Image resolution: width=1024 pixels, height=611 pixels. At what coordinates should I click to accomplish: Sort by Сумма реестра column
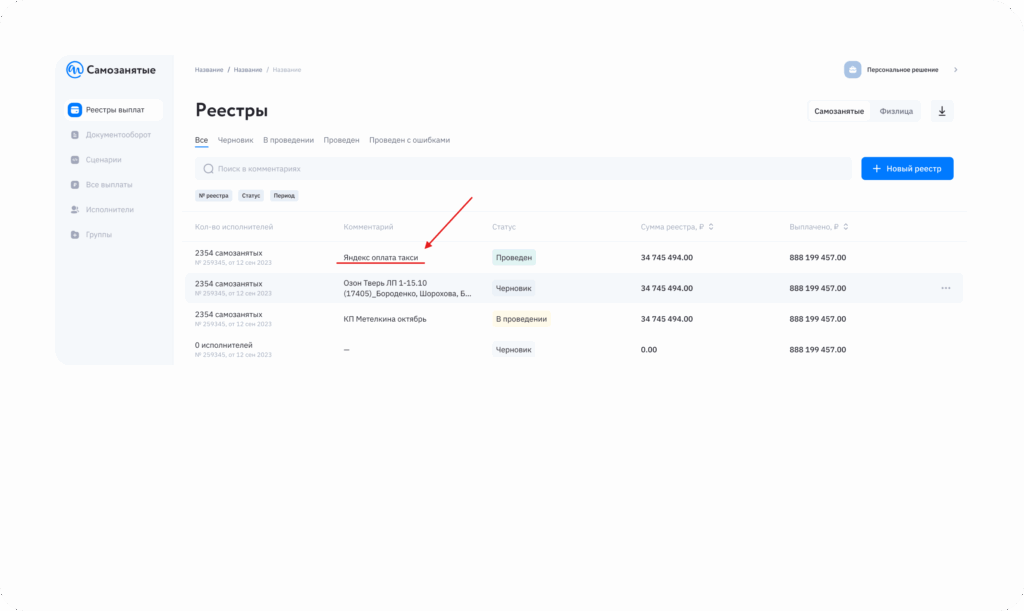710,227
